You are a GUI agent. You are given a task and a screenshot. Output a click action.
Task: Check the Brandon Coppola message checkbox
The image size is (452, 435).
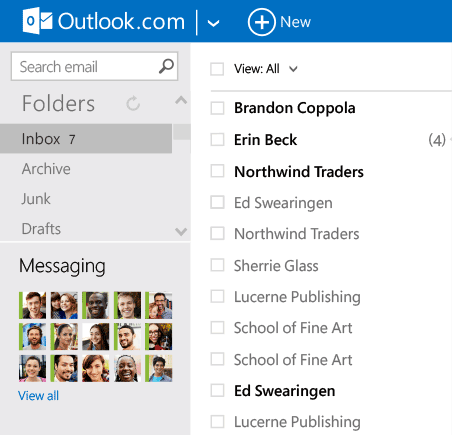click(217, 108)
